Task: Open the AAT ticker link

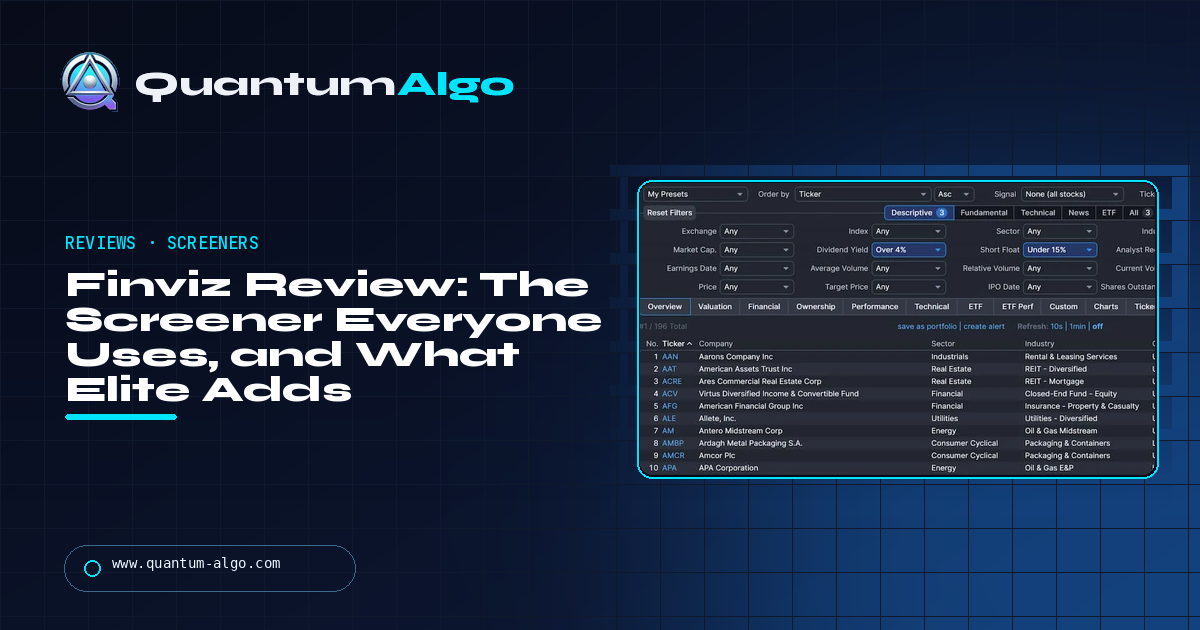Action: click(x=670, y=369)
